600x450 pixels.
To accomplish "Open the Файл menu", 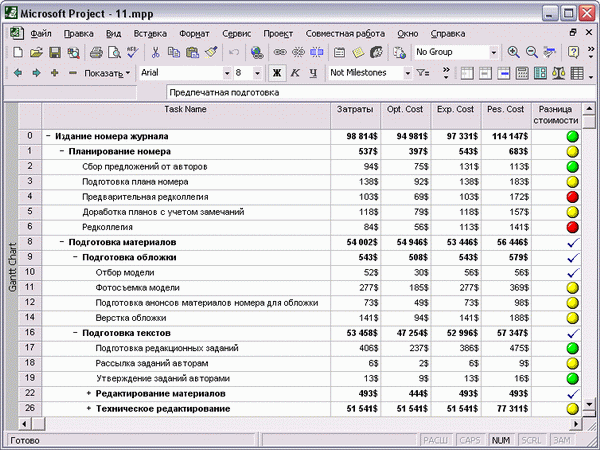I will [41, 34].
